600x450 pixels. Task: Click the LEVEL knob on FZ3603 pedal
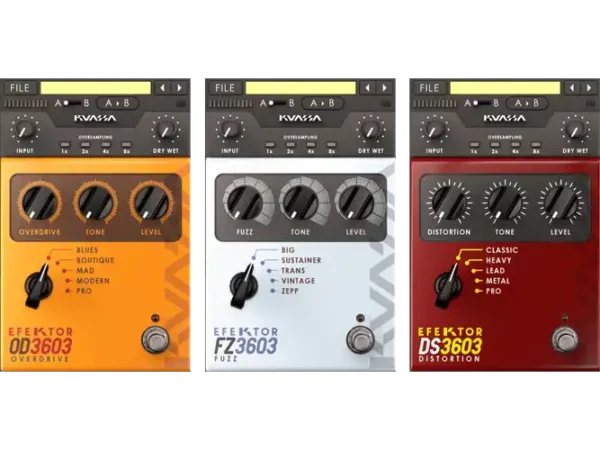click(x=356, y=202)
